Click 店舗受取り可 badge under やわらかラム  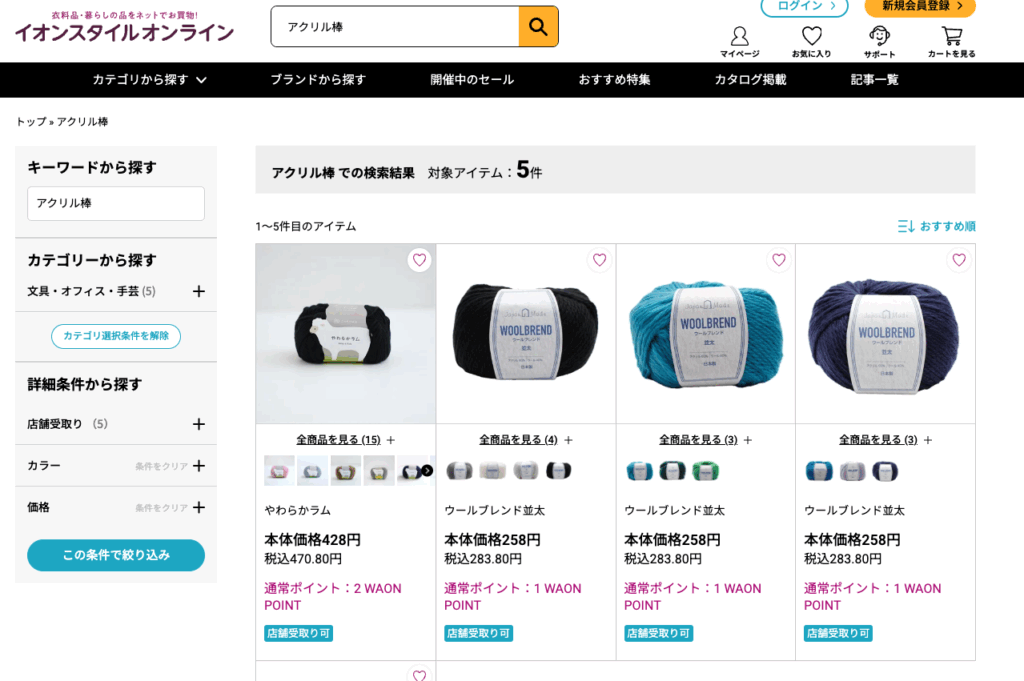[x=298, y=633]
